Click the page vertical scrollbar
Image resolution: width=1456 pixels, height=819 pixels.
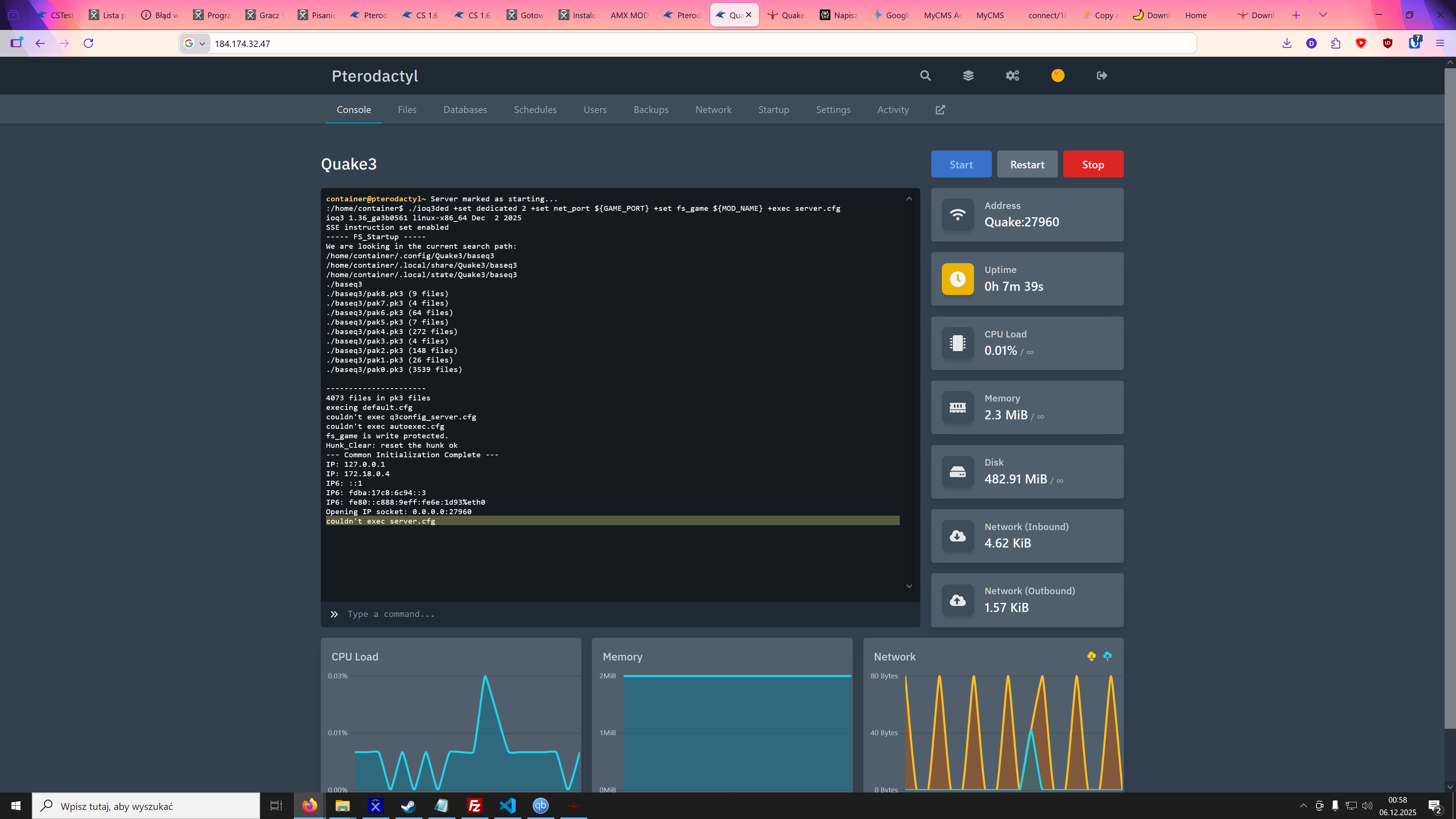[x=1450, y=395]
